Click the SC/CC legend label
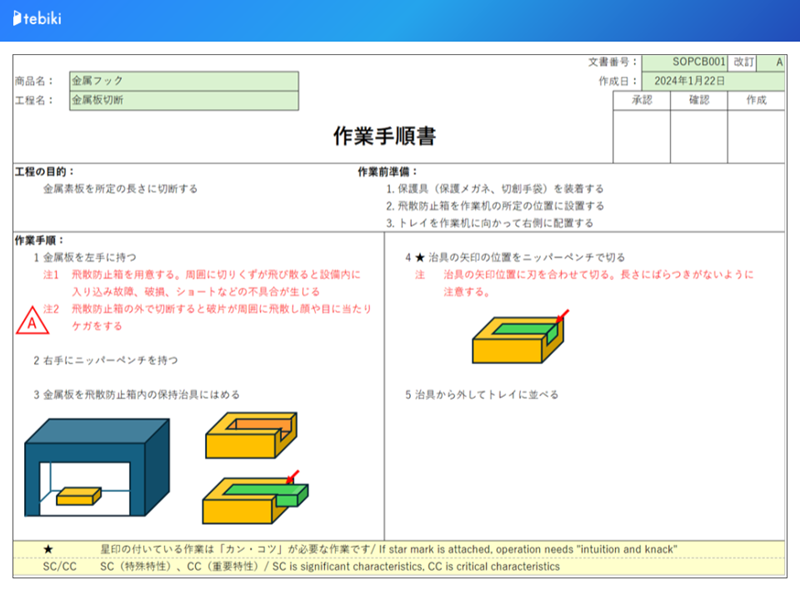 [x=60, y=566]
